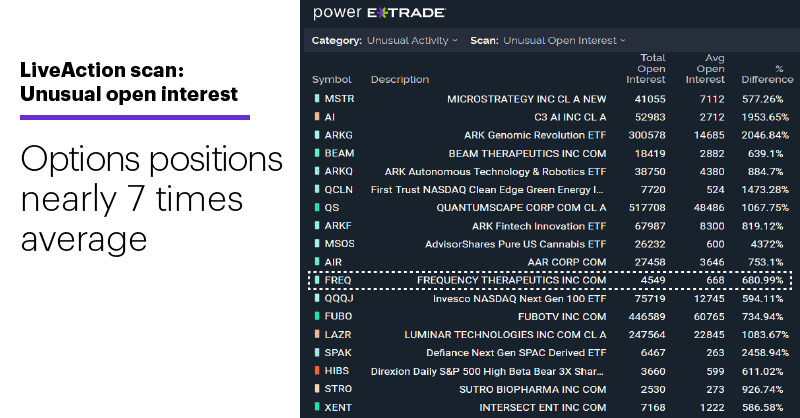The image size is (800, 418).
Task: Click the color marker beside FUBO
Action: tap(317, 316)
